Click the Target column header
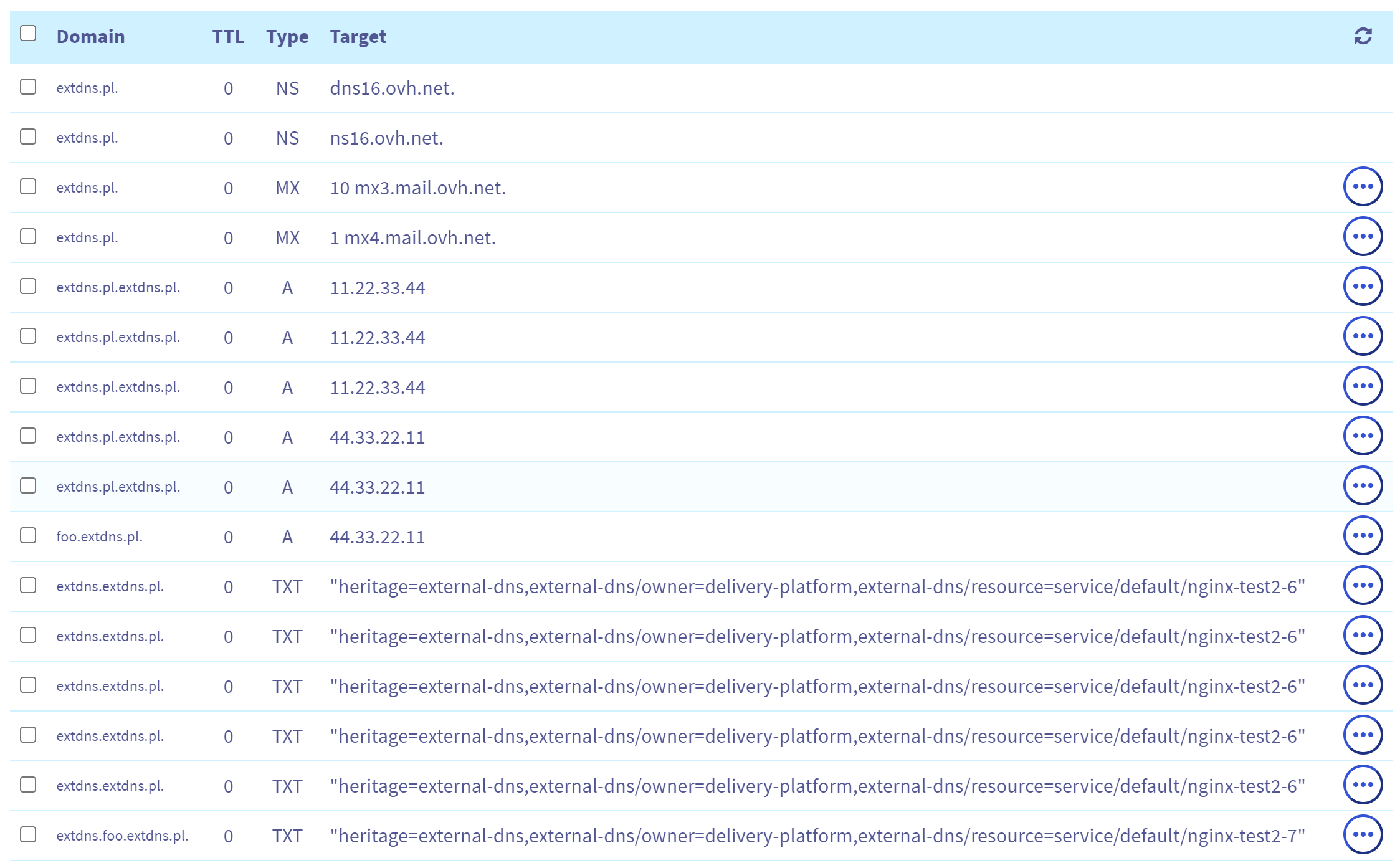The height and width of the screenshot is (868, 1400). coord(358,37)
